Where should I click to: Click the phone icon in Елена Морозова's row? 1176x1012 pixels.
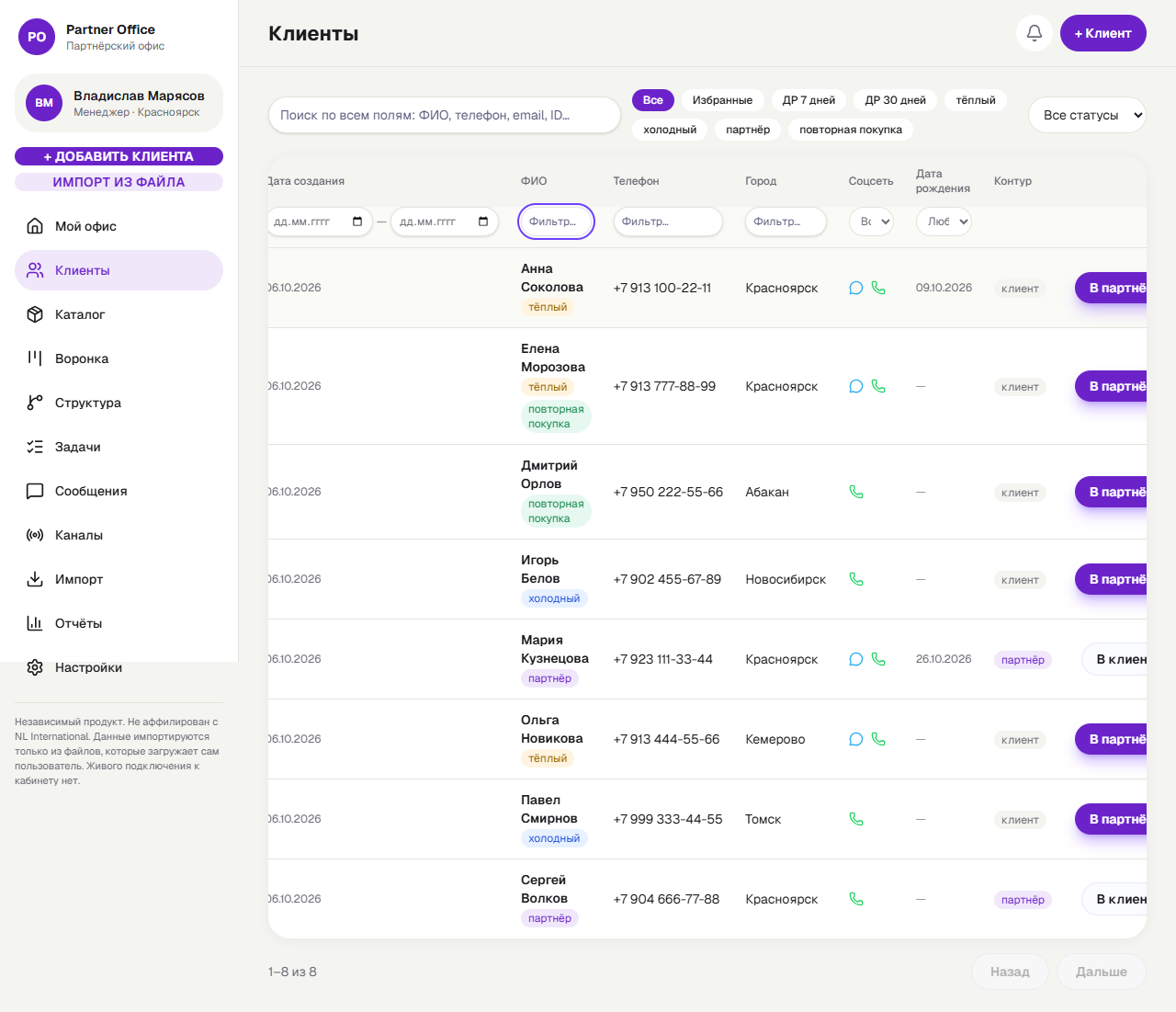click(x=878, y=386)
